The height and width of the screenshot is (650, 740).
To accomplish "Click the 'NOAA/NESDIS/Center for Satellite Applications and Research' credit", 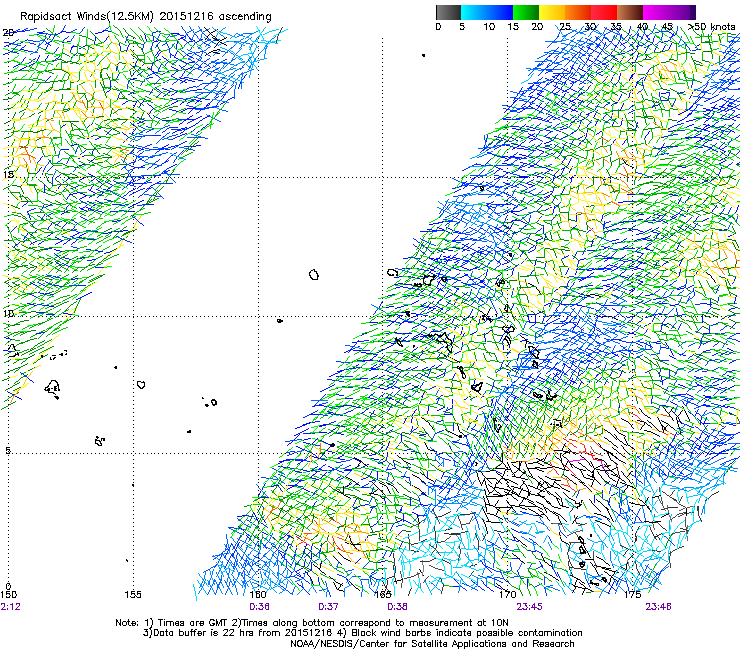I will (x=432, y=644).
